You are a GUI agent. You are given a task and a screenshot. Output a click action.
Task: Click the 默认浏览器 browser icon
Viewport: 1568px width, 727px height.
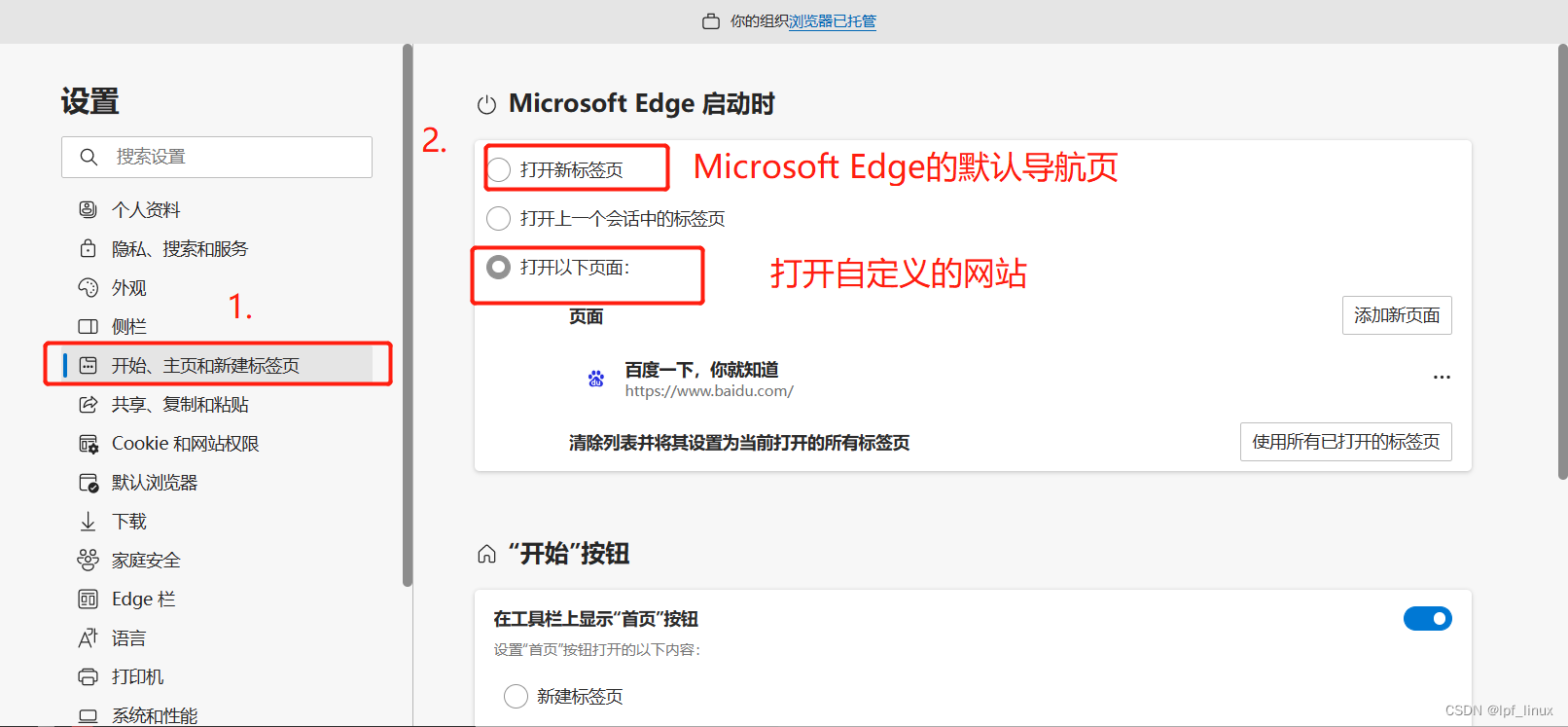tap(88, 483)
